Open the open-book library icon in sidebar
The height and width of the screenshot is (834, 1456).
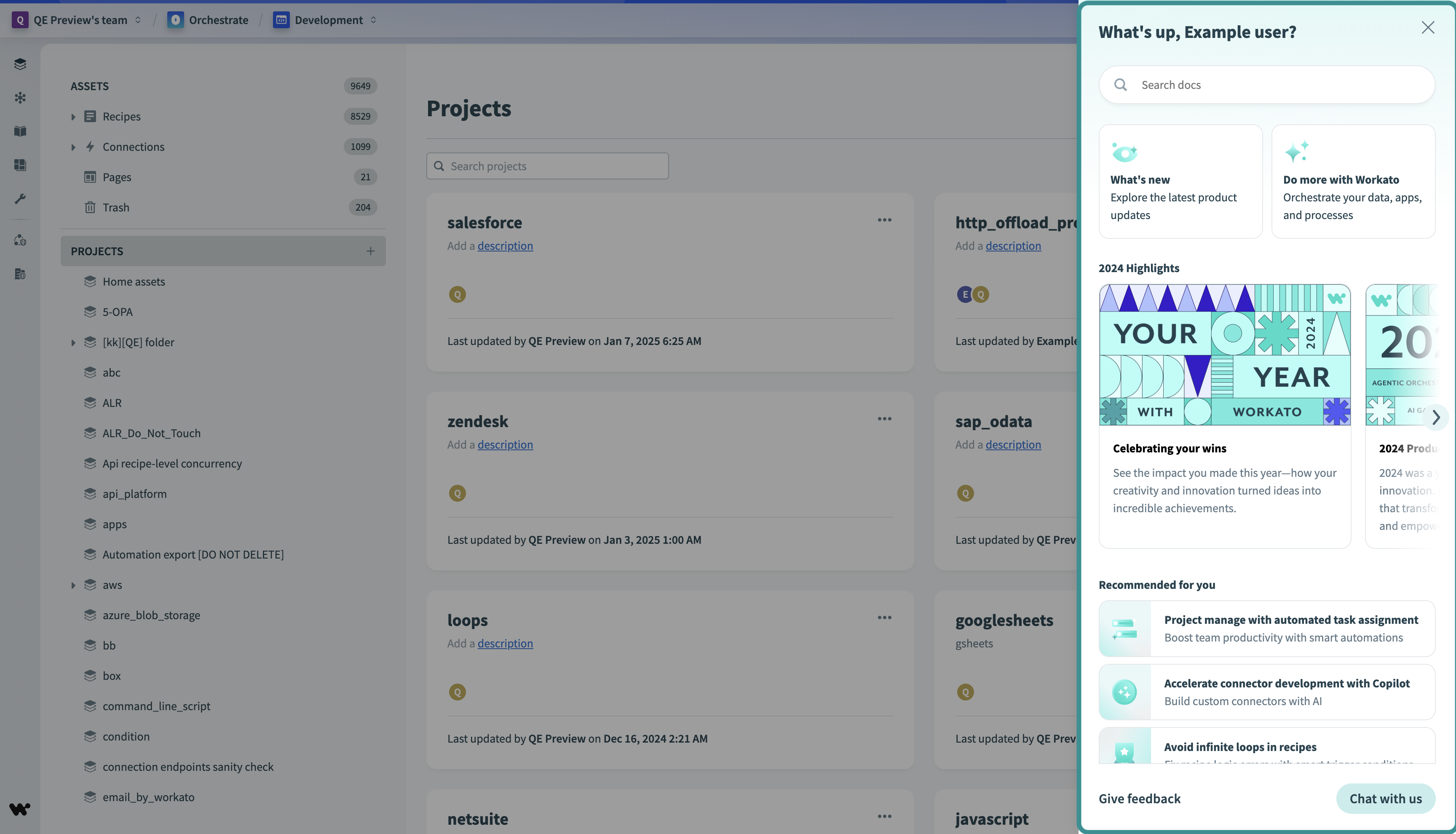[20, 131]
